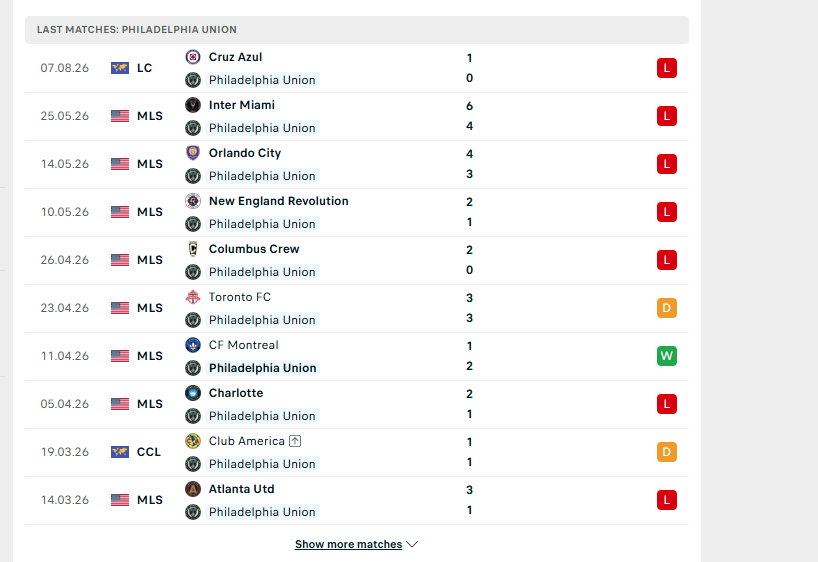Screen dimensions: 818x562
Task: Open the green W result badge
Action: 667,356
